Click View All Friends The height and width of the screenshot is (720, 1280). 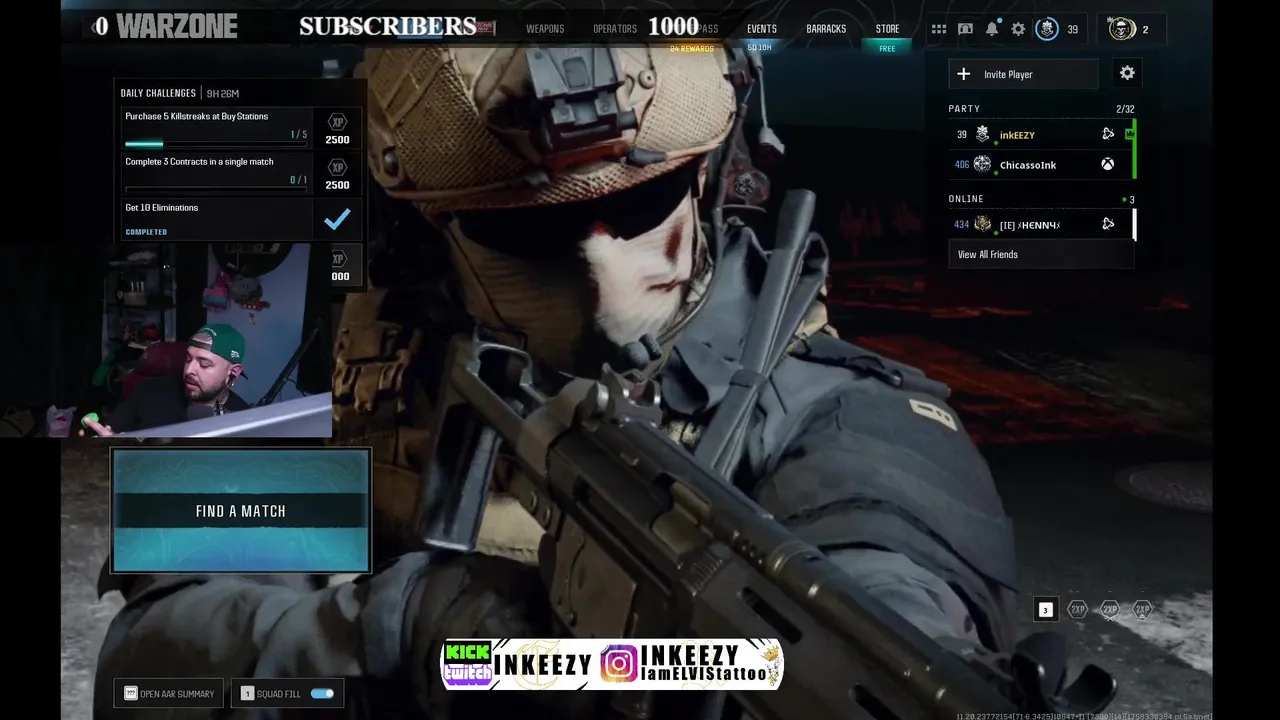(x=1041, y=254)
